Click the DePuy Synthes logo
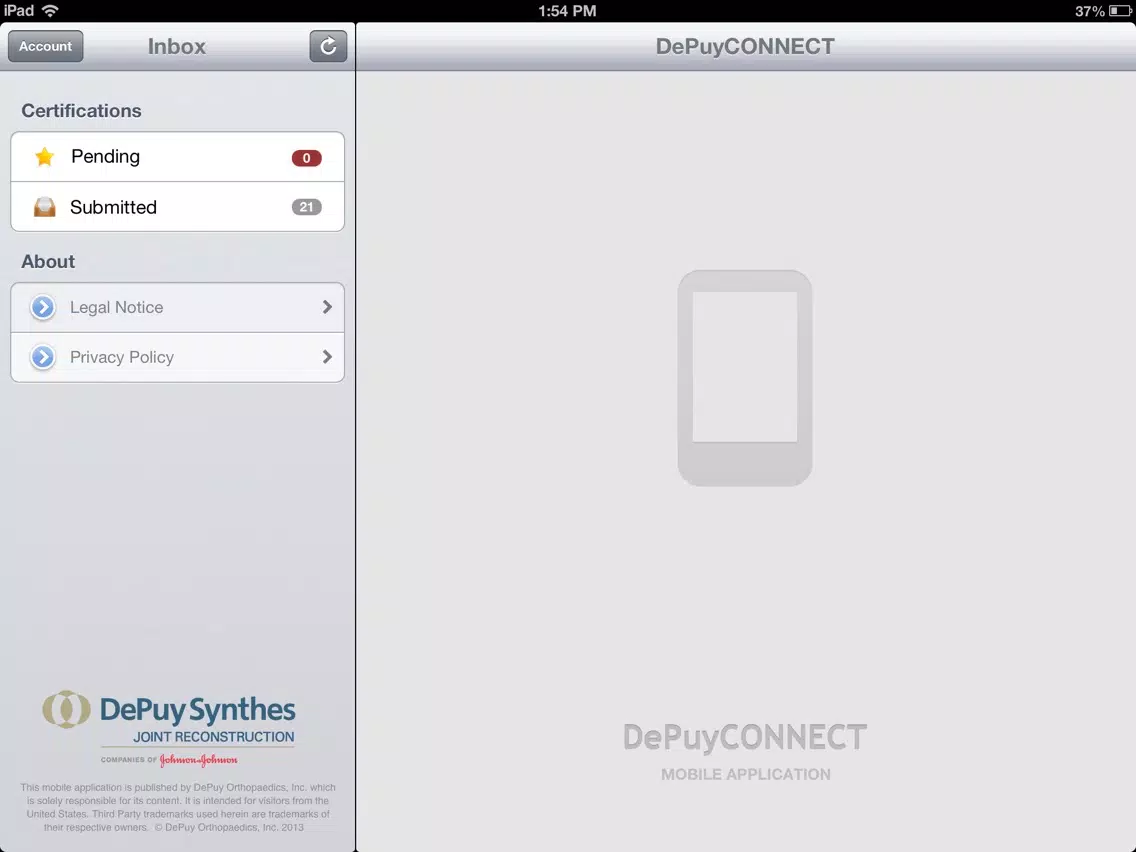1136x852 pixels. (169, 728)
